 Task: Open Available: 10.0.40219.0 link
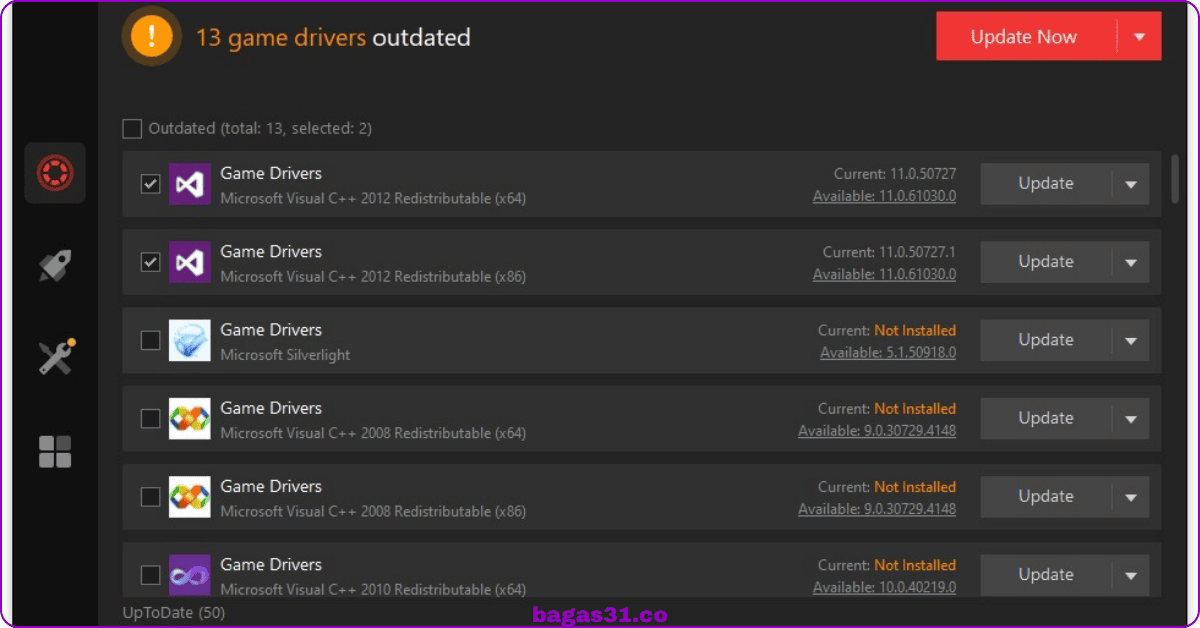pos(884,587)
